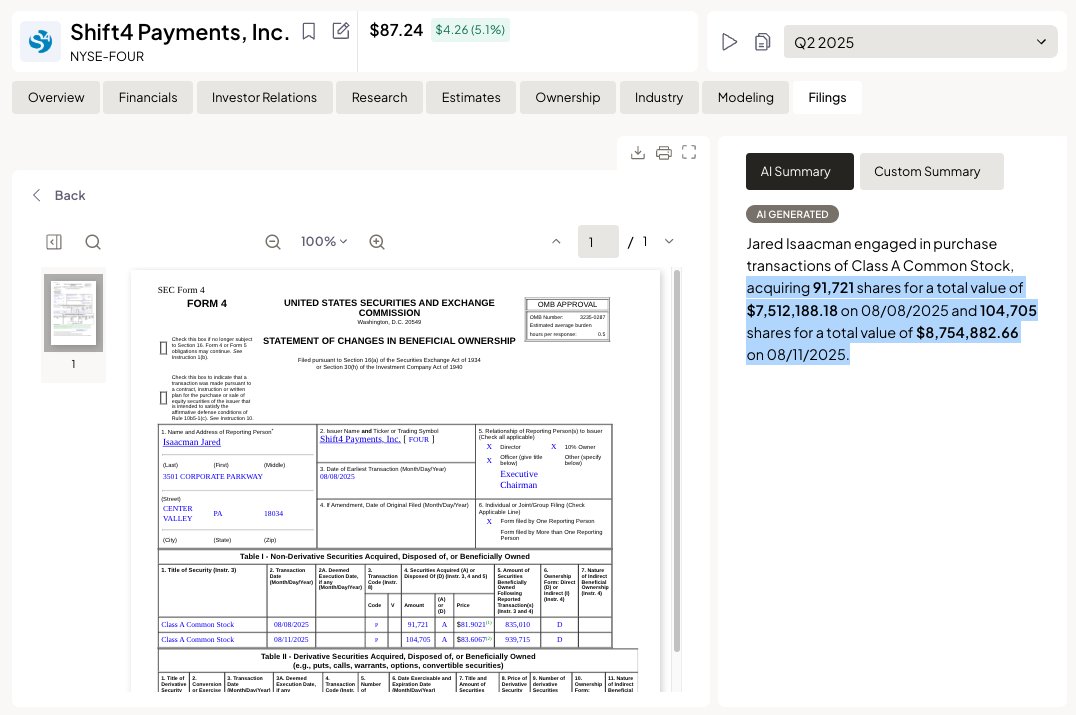Go to the previous page arrow
The height and width of the screenshot is (715, 1076).
point(556,242)
